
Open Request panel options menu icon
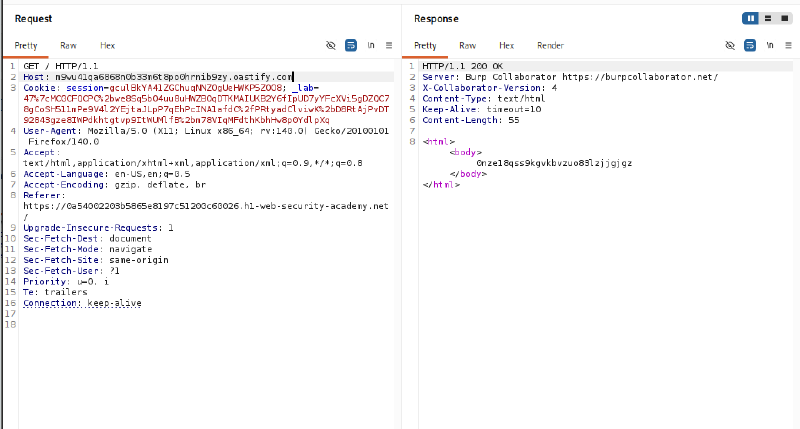(389, 45)
